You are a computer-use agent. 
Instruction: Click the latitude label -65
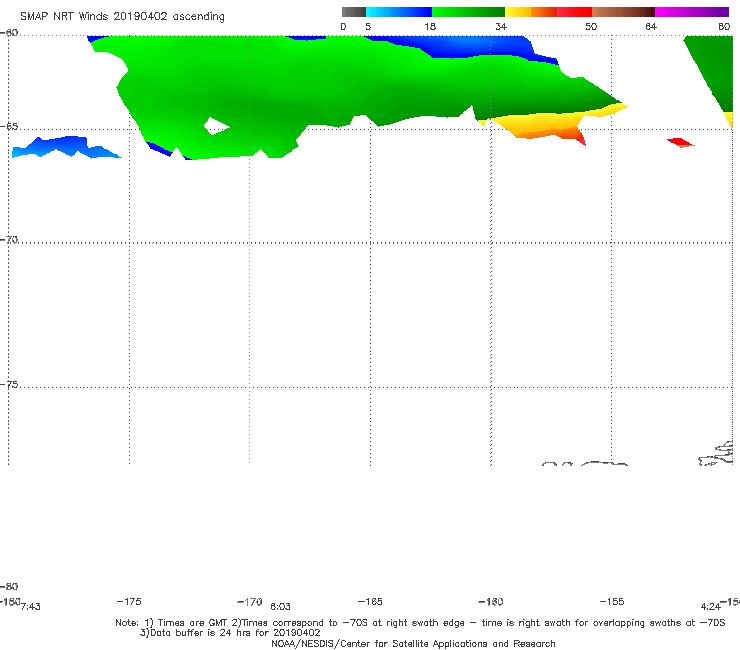click(x=9, y=127)
